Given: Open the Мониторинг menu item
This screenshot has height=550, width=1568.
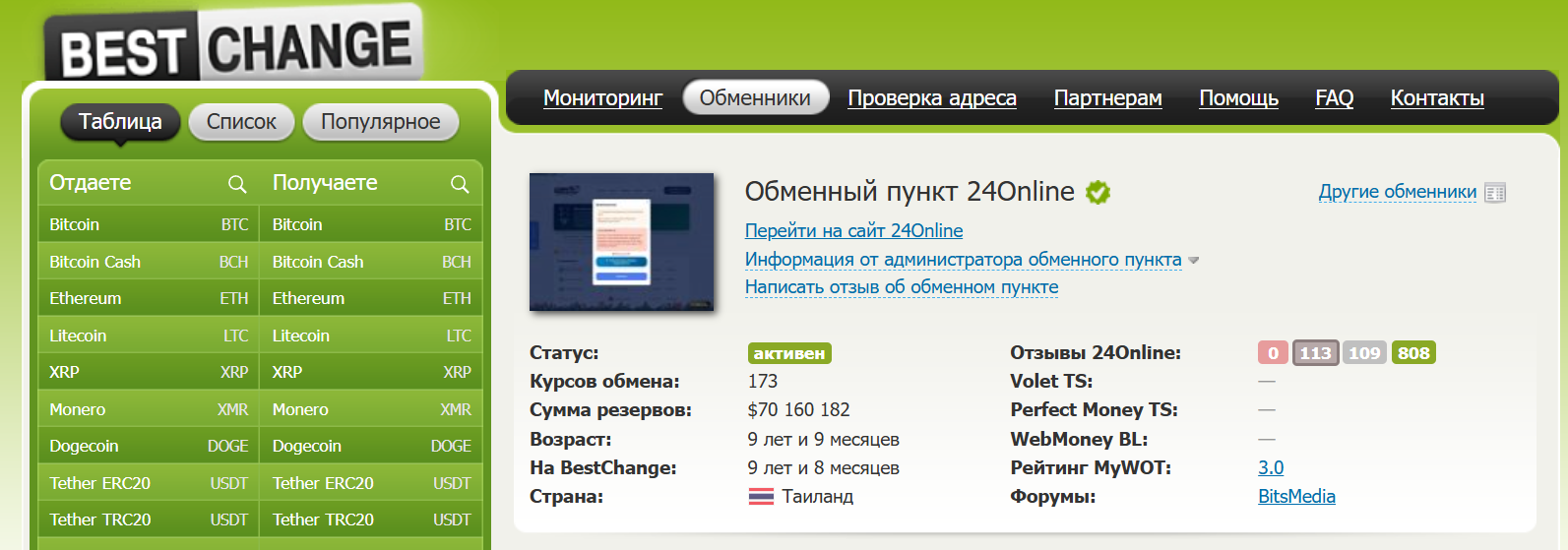Looking at the screenshot, I should (x=602, y=98).
